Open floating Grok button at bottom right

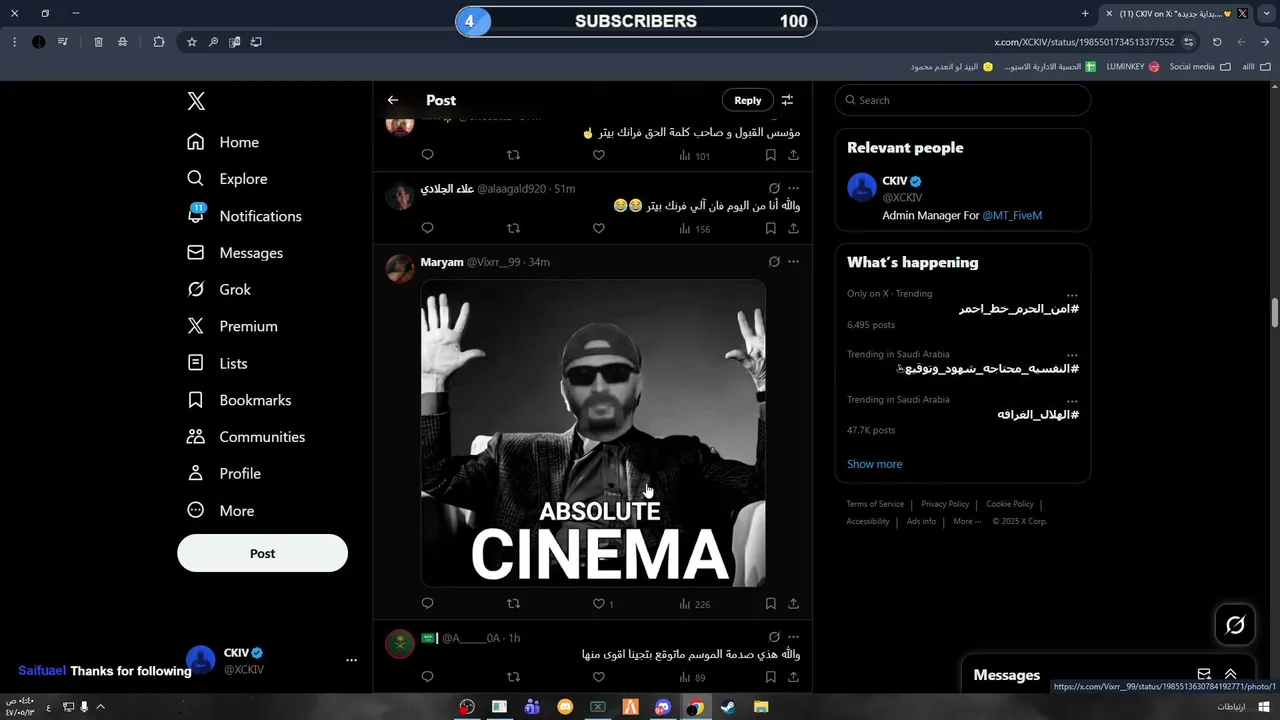1235,625
